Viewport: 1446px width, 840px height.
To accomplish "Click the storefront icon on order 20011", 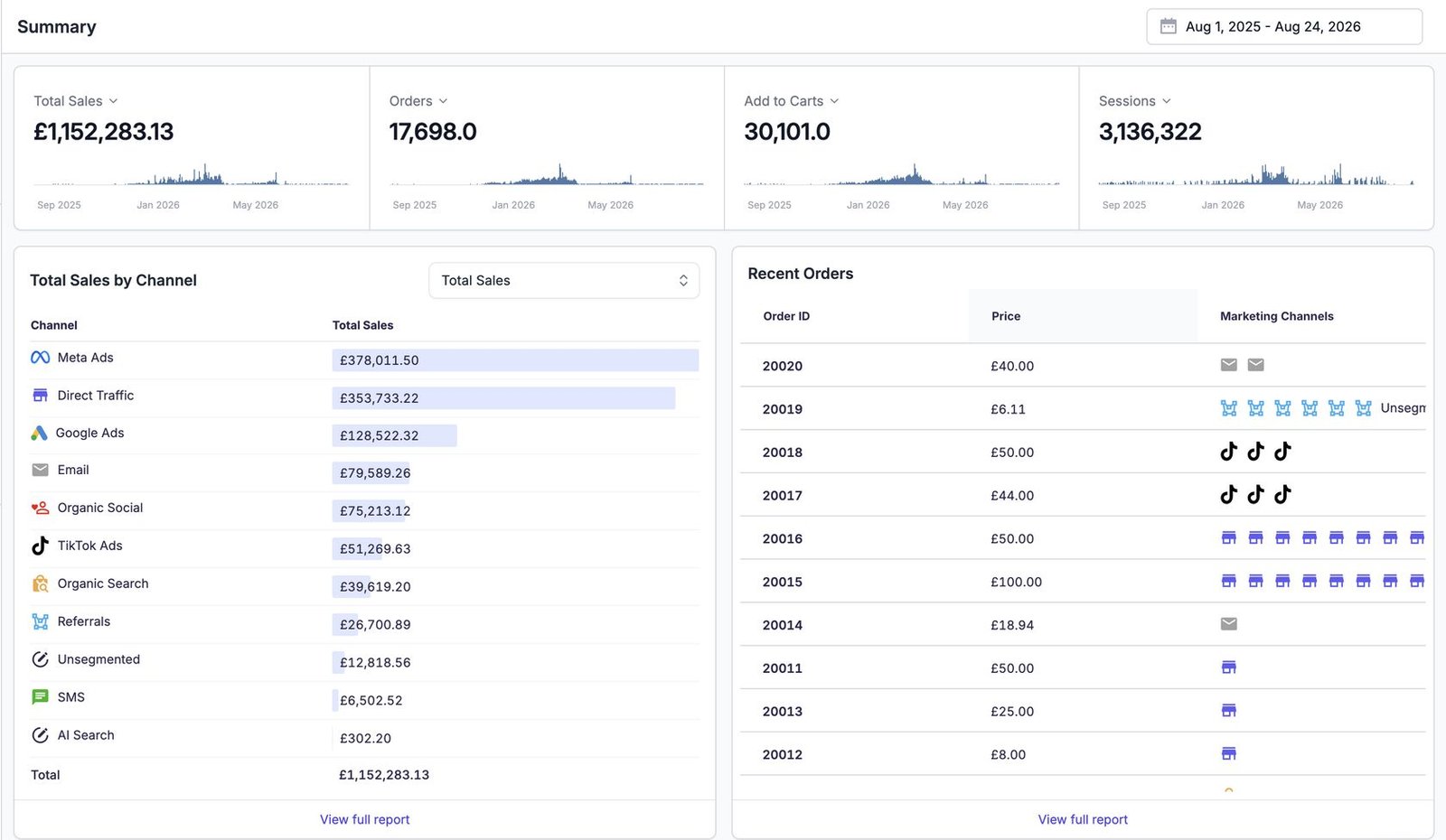I will click(1229, 667).
